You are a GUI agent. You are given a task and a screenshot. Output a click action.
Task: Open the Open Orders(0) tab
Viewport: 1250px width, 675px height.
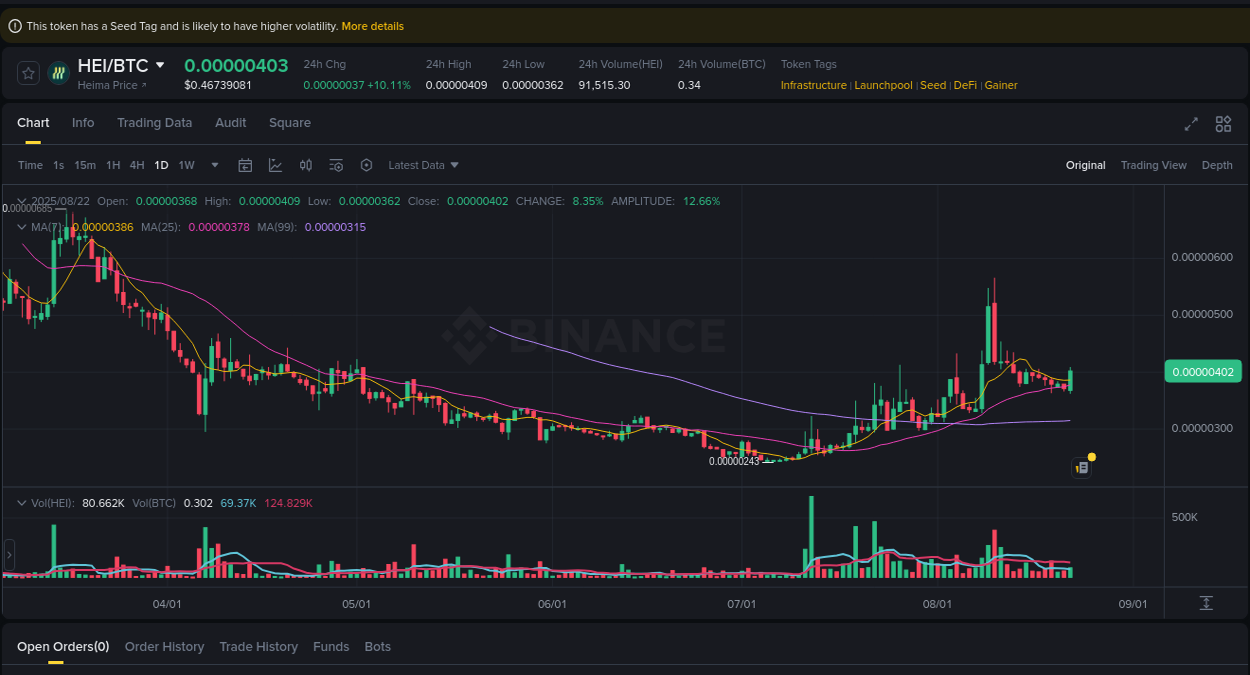(63, 647)
